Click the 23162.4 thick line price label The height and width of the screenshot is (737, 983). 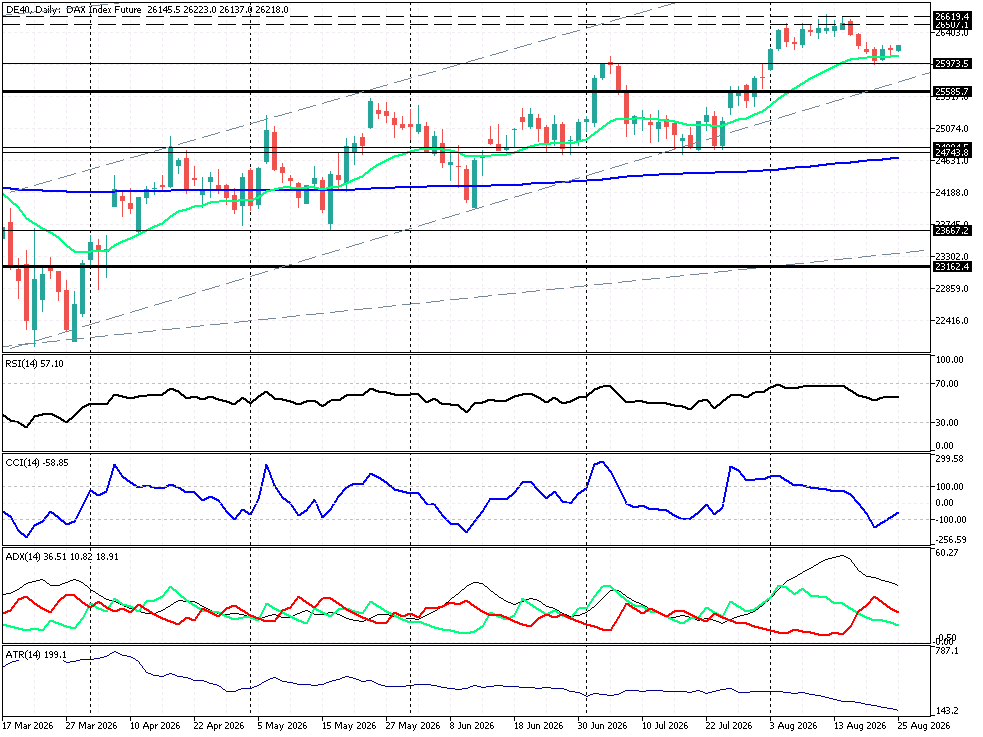(x=952, y=266)
